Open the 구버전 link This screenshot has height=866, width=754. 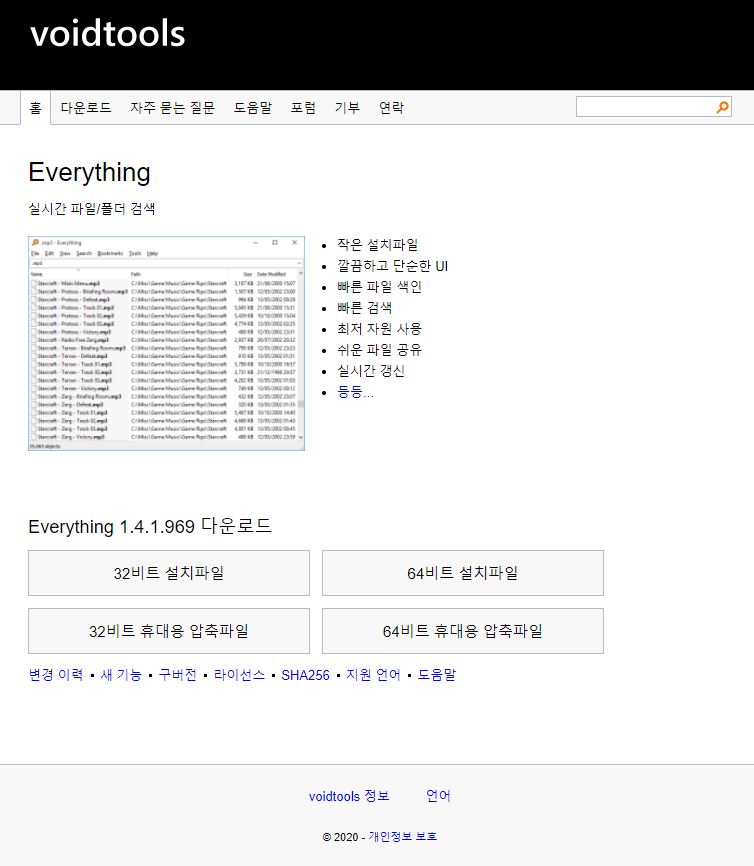point(177,675)
